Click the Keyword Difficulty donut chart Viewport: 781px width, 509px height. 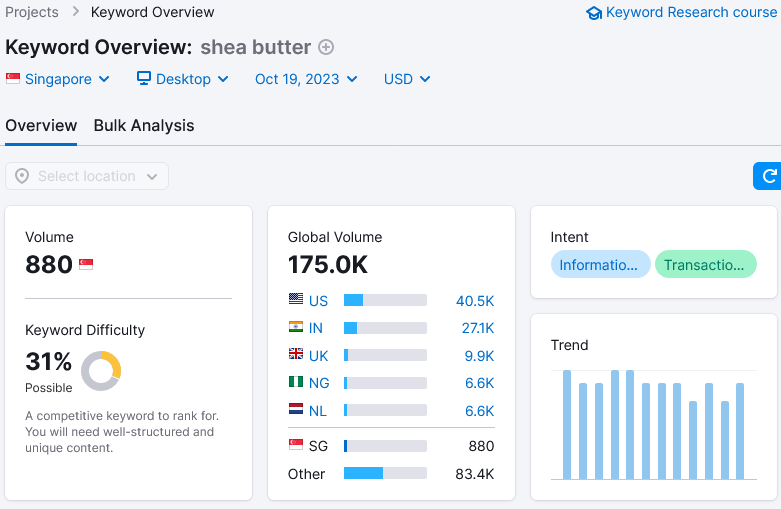[101, 371]
